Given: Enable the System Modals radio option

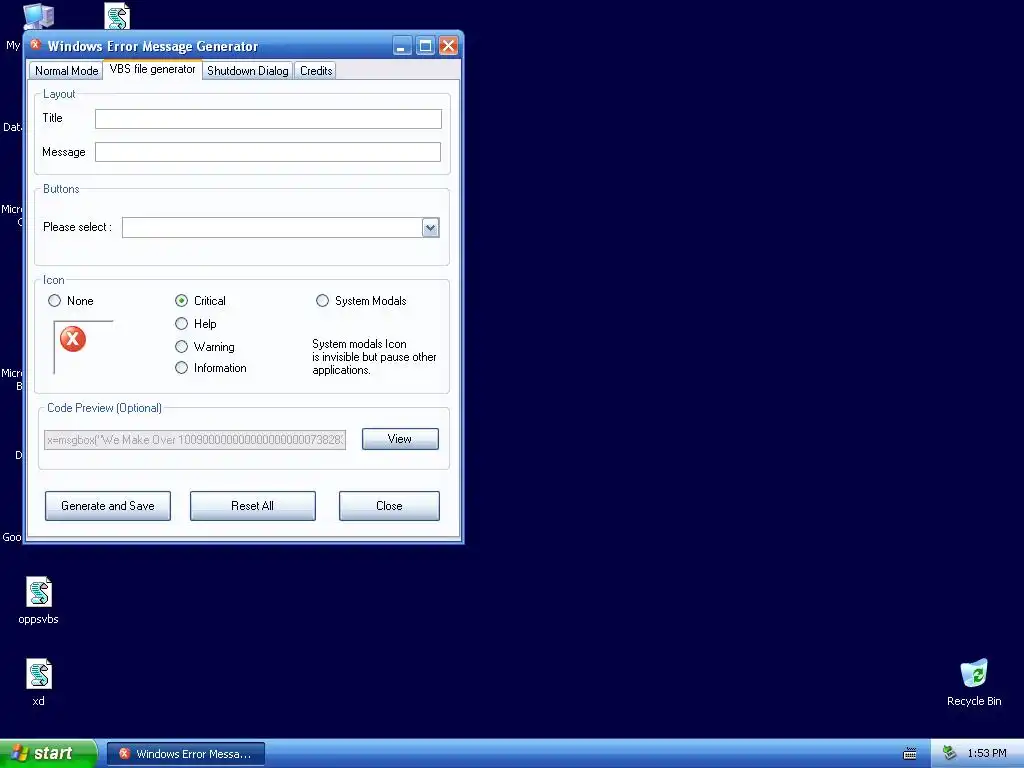Looking at the screenshot, I should (323, 300).
